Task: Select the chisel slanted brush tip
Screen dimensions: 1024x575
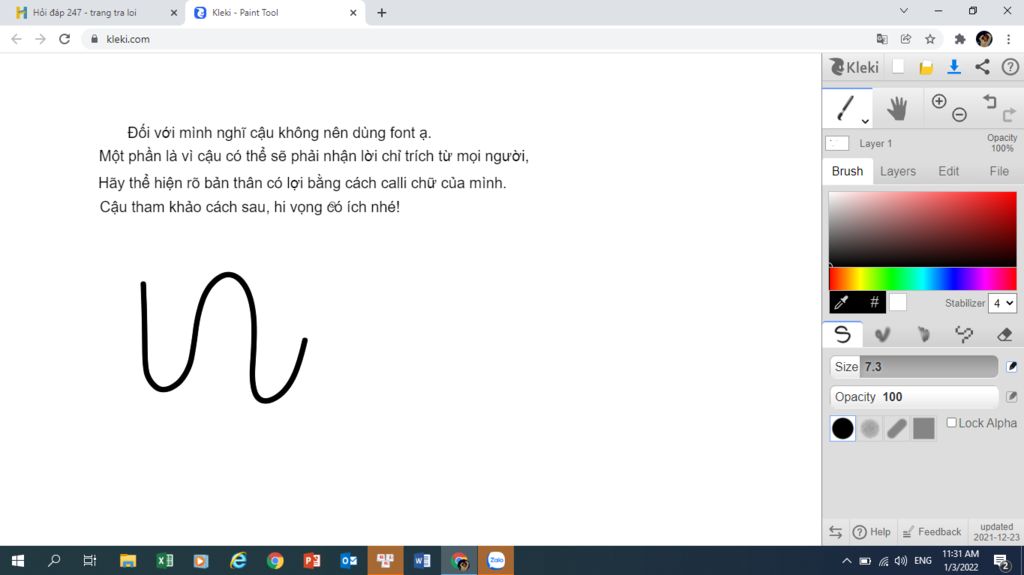Action: pyautogui.click(x=897, y=429)
